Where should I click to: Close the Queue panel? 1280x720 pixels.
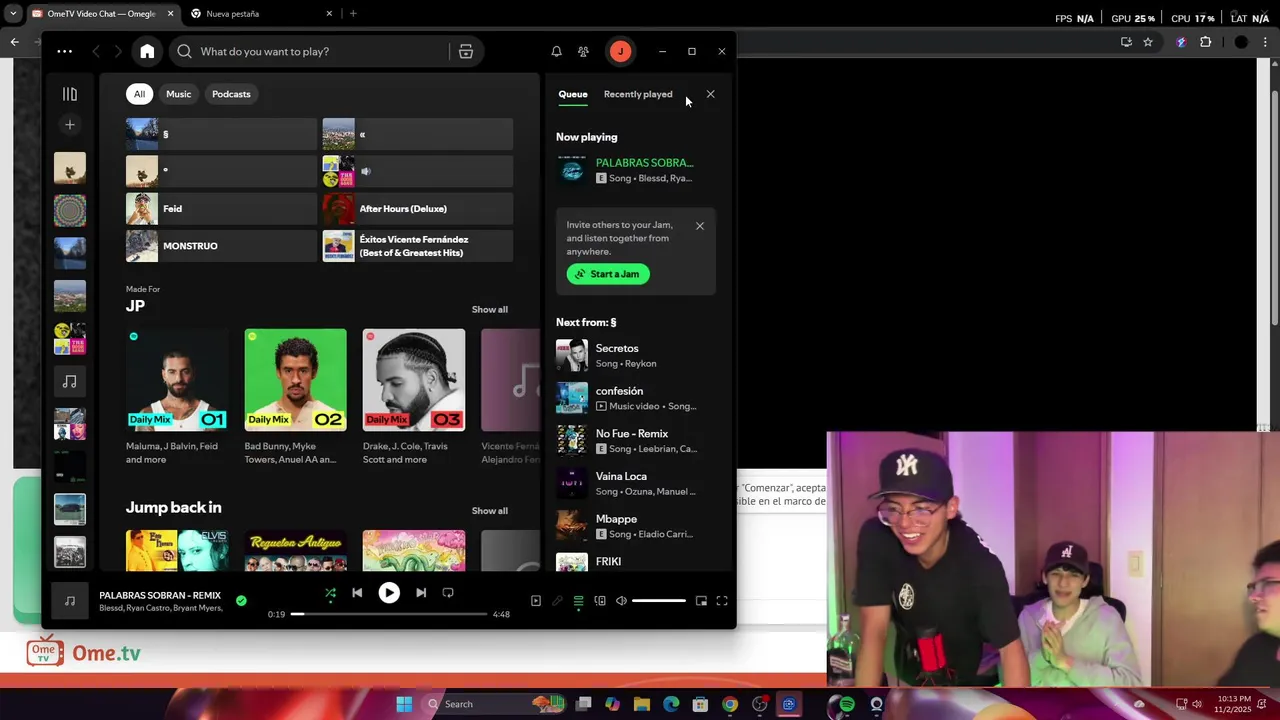pyautogui.click(x=710, y=94)
